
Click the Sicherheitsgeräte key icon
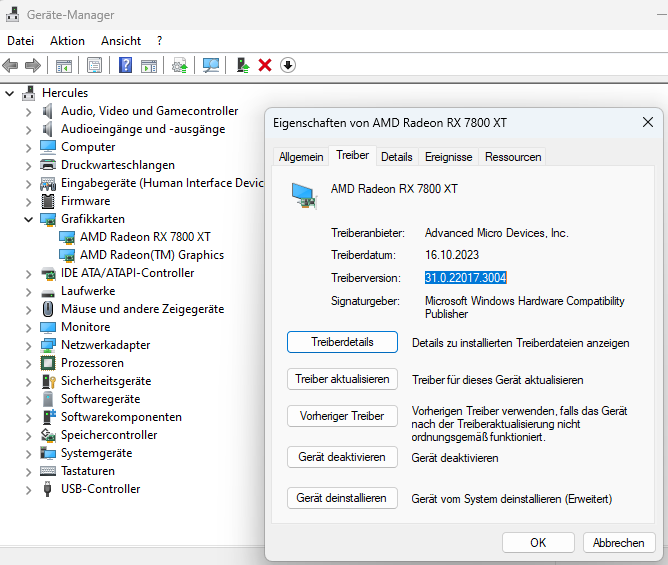(49, 381)
